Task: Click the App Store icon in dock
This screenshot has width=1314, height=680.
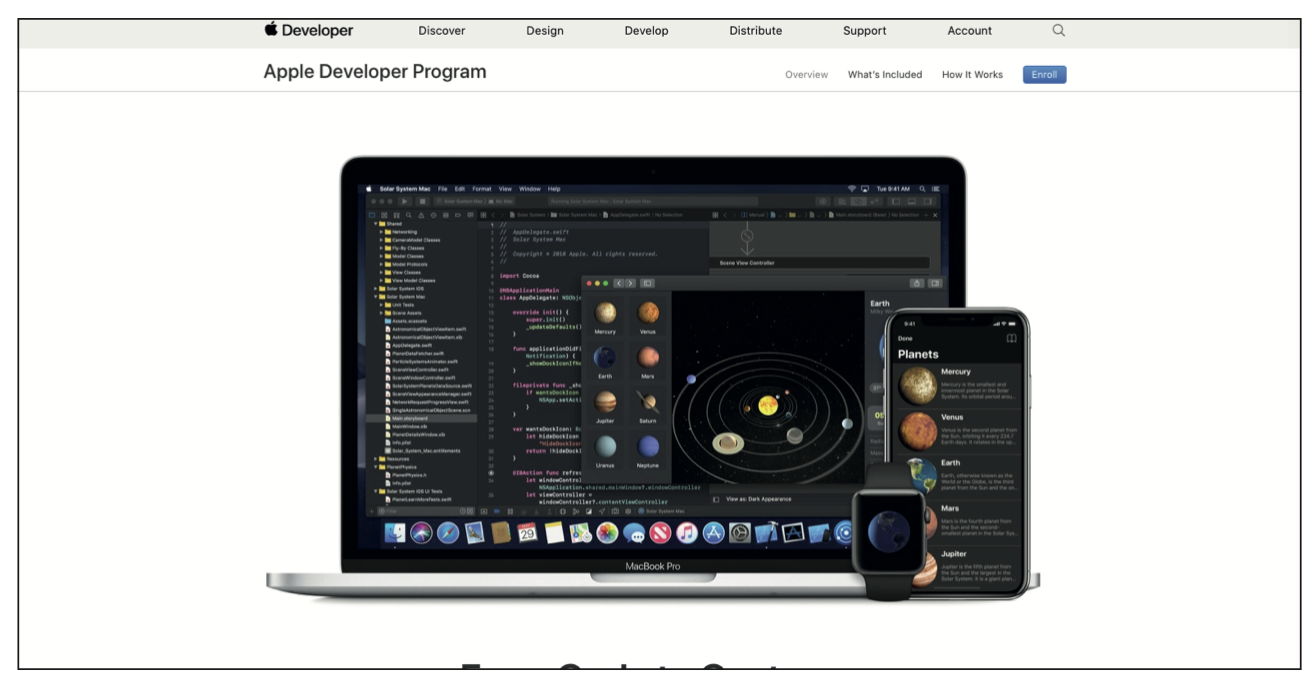Action: (x=714, y=533)
